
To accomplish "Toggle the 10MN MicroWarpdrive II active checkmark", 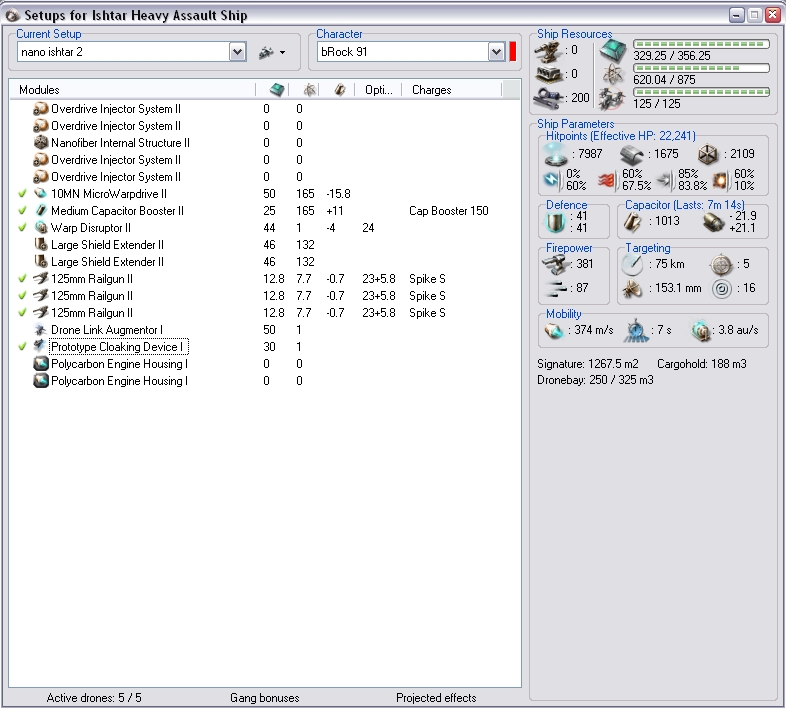I will pyautogui.click(x=22, y=194).
